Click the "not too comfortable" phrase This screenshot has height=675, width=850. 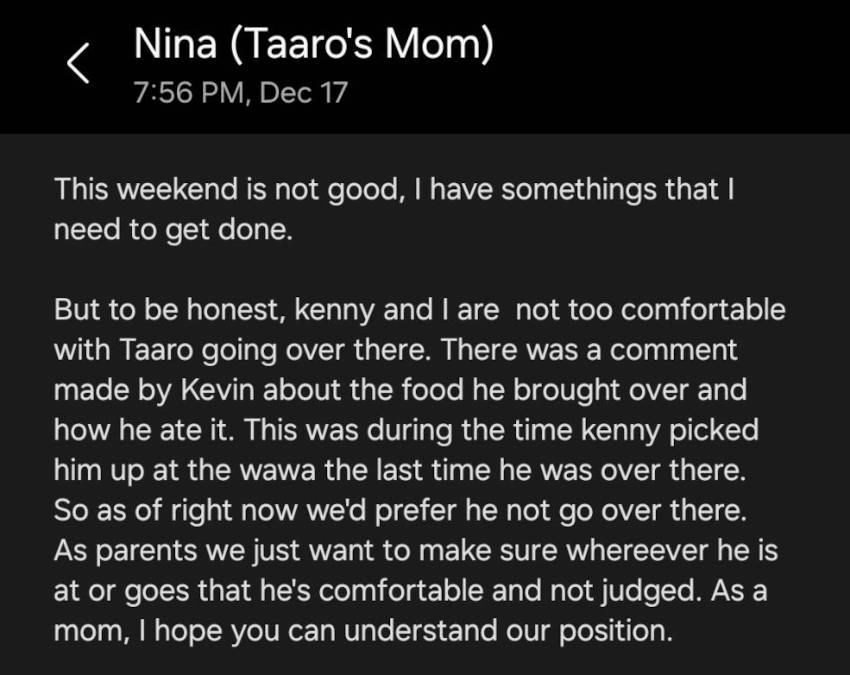click(650, 309)
